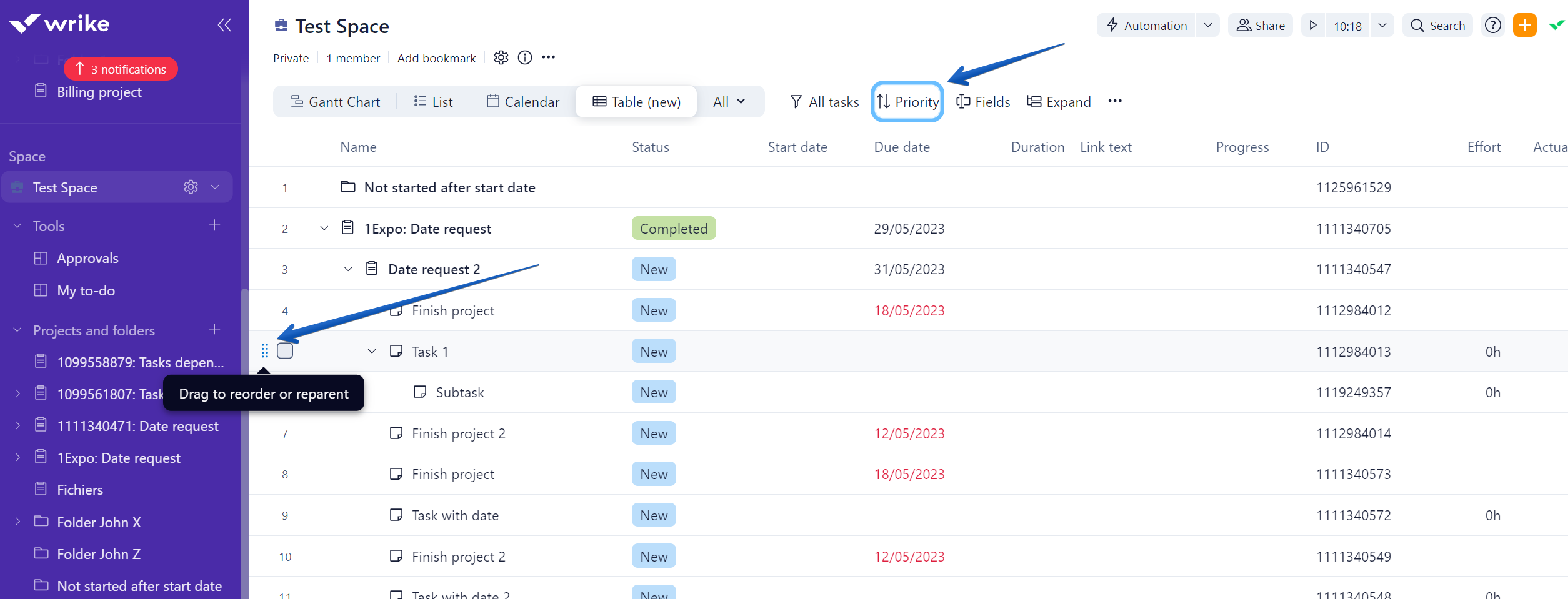
Task: Click the Share button
Action: [1261, 26]
